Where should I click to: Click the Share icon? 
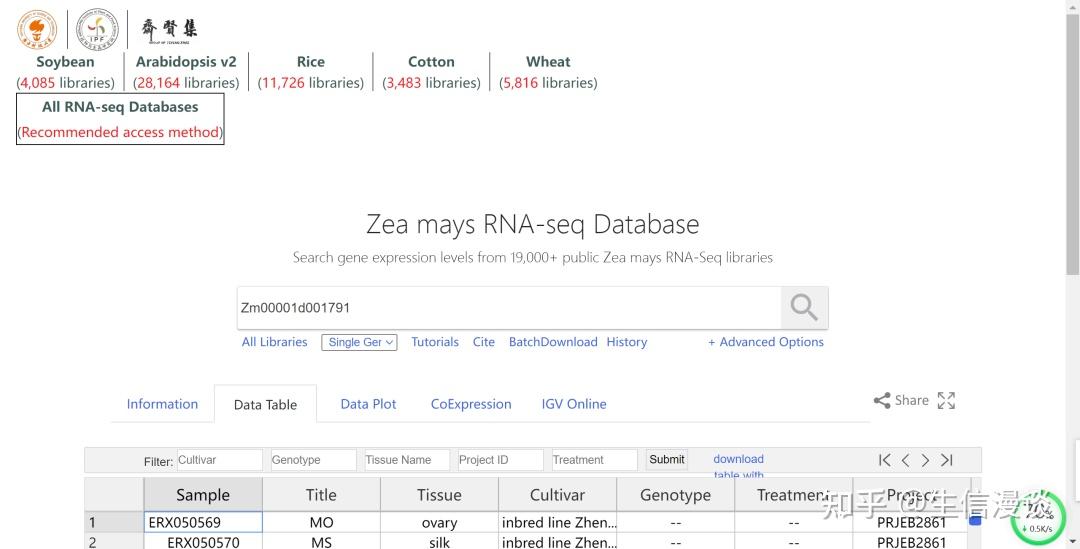(x=882, y=400)
